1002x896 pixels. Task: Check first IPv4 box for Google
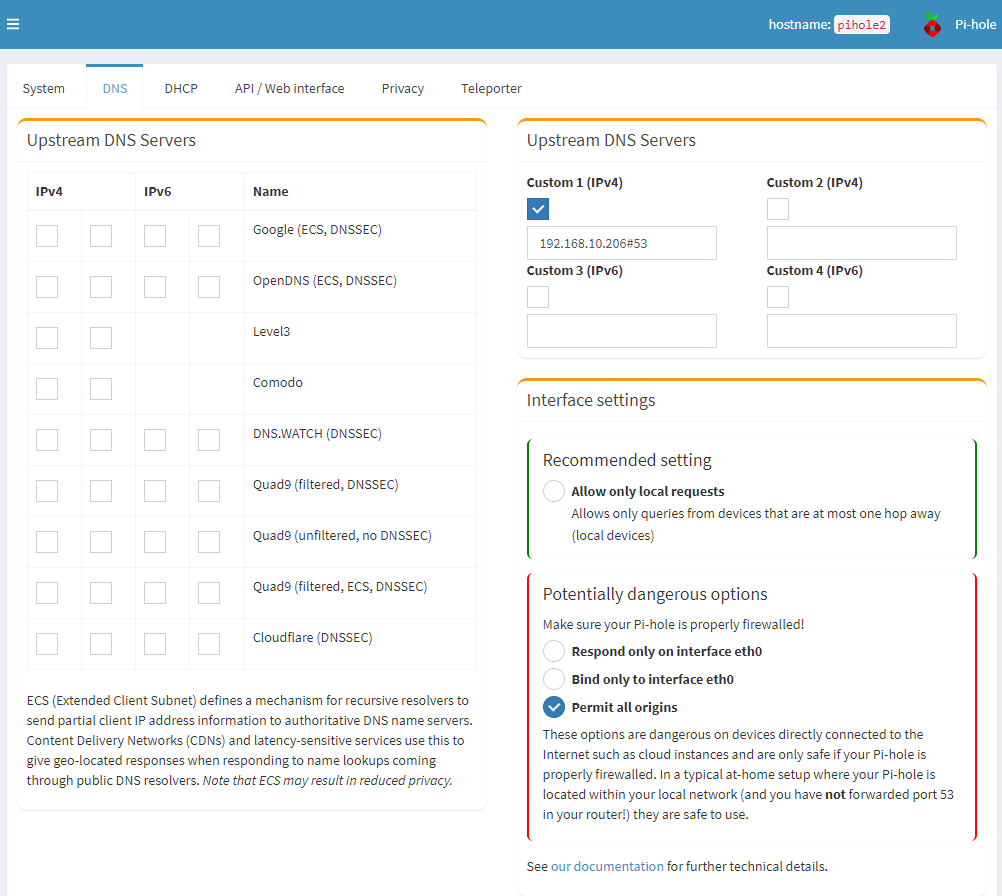pyautogui.click(x=47, y=236)
